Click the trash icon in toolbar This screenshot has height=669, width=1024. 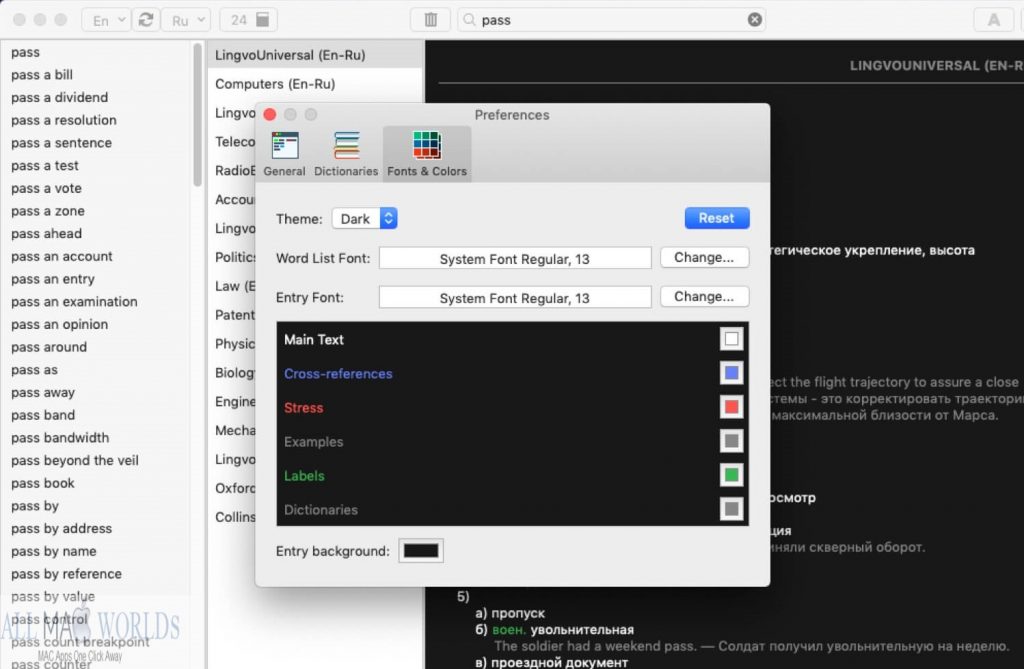pyautogui.click(x=430, y=20)
